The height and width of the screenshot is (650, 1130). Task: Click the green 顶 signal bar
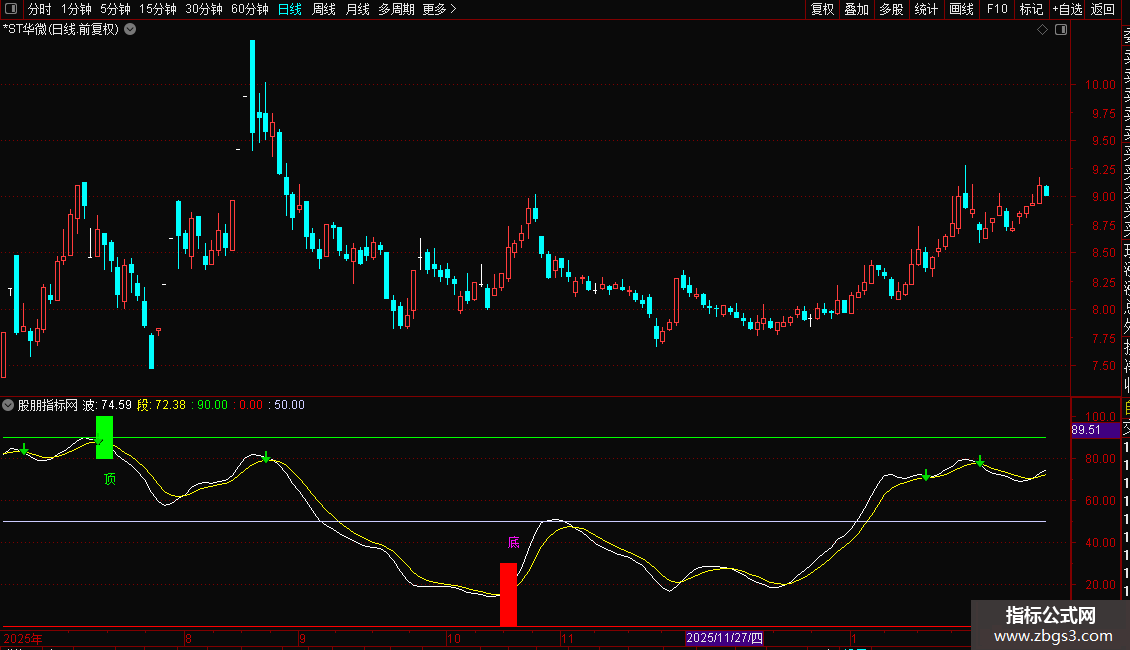pos(104,437)
